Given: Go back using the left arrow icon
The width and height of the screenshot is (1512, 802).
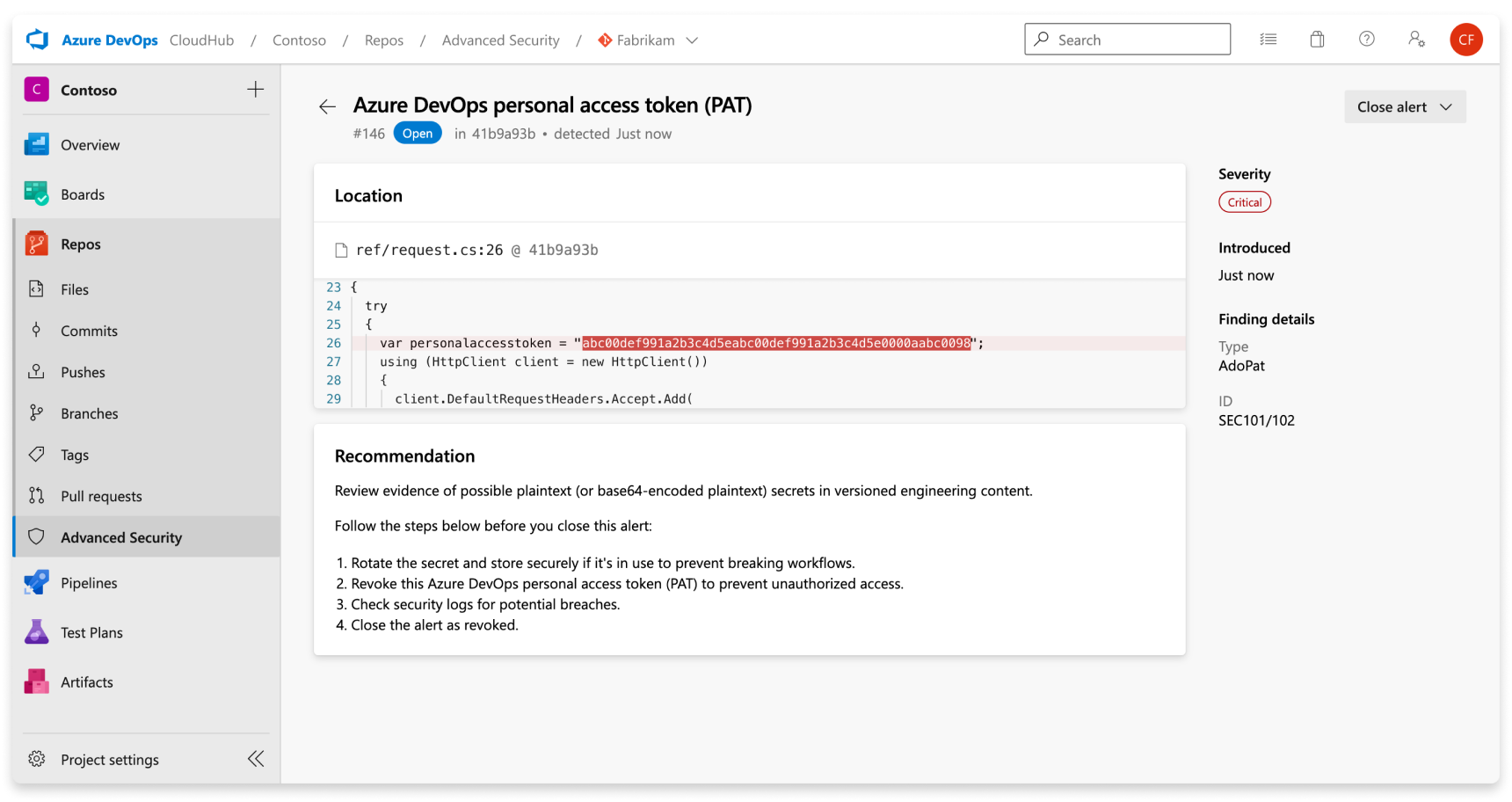Looking at the screenshot, I should (x=327, y=107).
